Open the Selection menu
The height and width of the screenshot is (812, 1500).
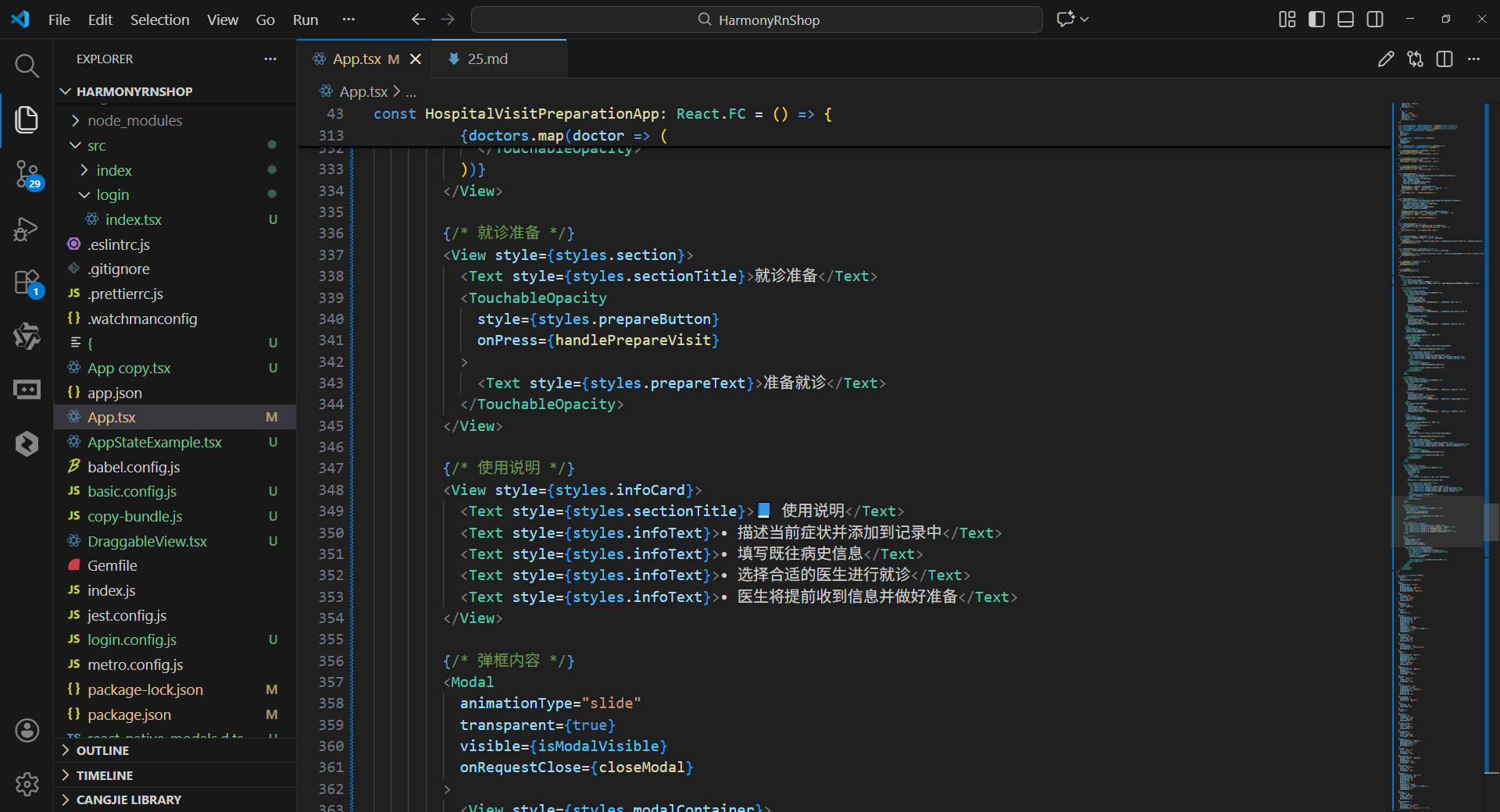pyautogui.click(x=159, y=20)
